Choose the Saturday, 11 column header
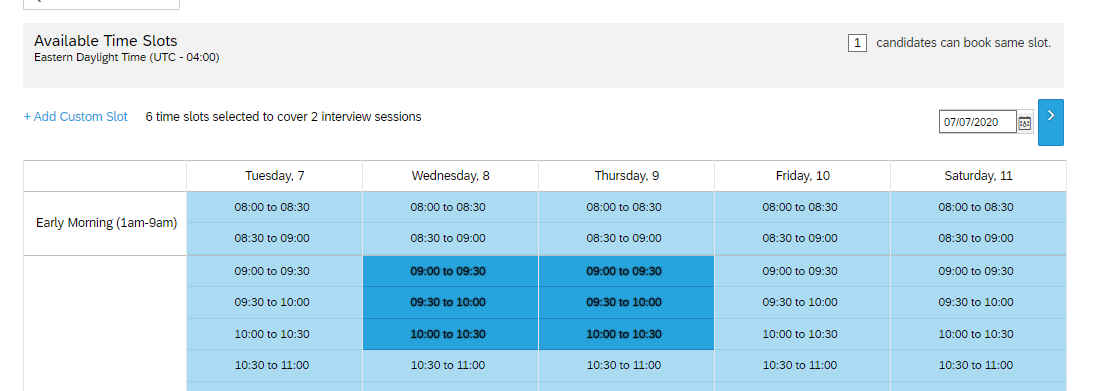This screenshot has height=391, width=1111. [978, 176]
